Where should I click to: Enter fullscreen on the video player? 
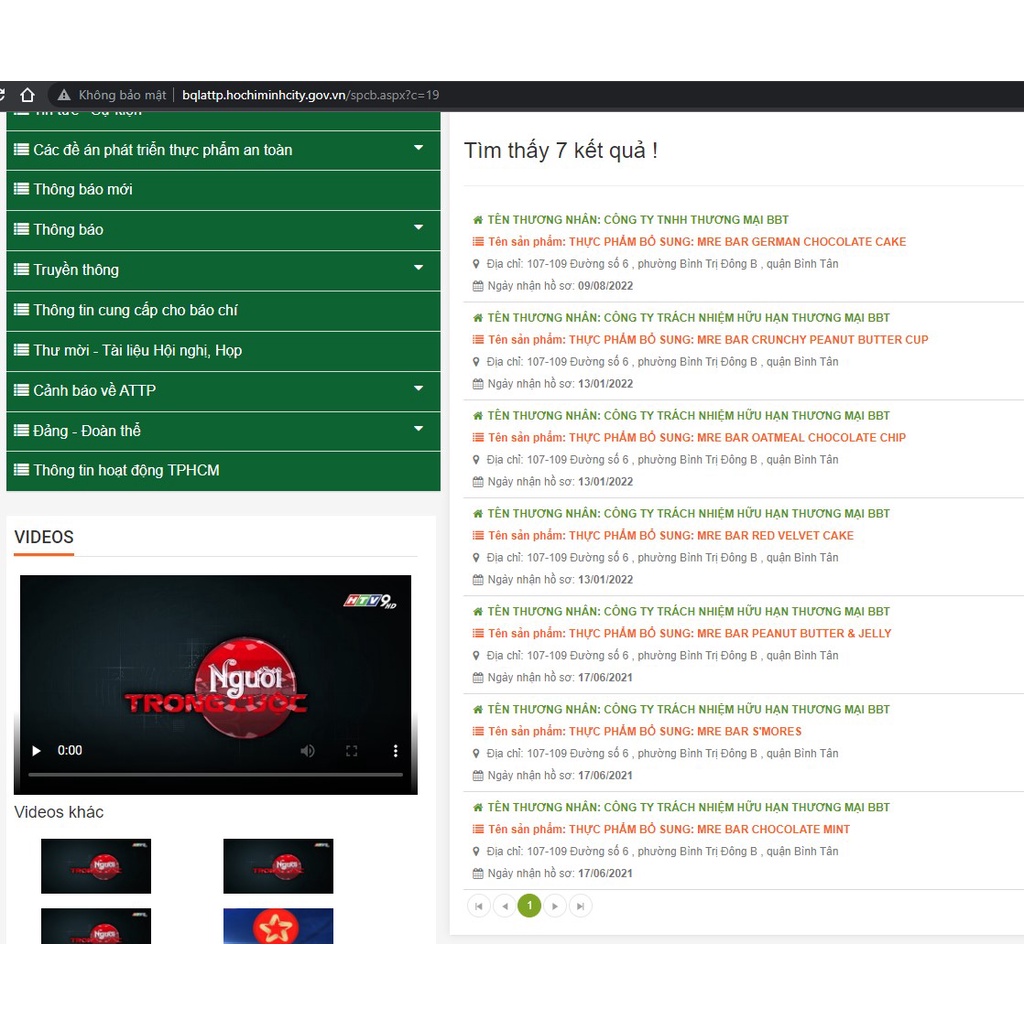[x=352, y=750]
